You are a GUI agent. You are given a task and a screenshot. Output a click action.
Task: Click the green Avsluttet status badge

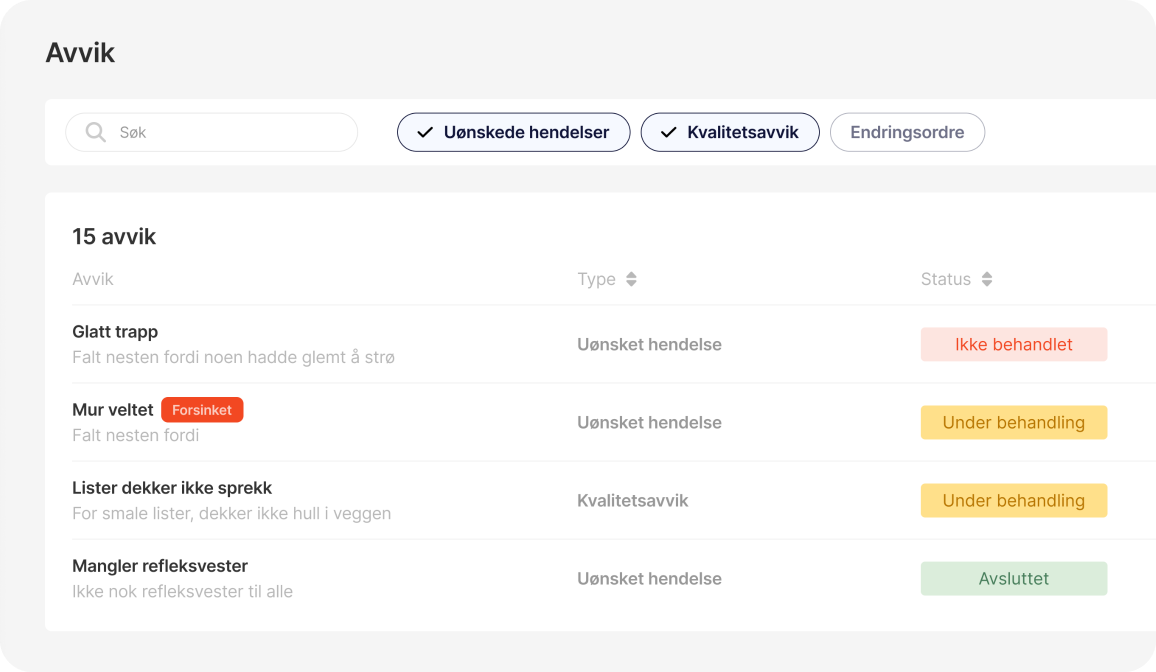coord(1013,578)
